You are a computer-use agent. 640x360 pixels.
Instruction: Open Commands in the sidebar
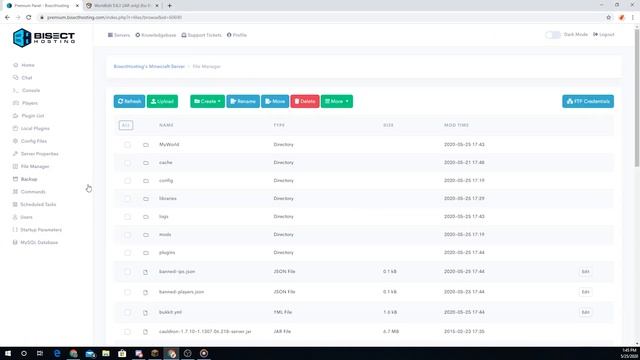click(x=29, y=192)
